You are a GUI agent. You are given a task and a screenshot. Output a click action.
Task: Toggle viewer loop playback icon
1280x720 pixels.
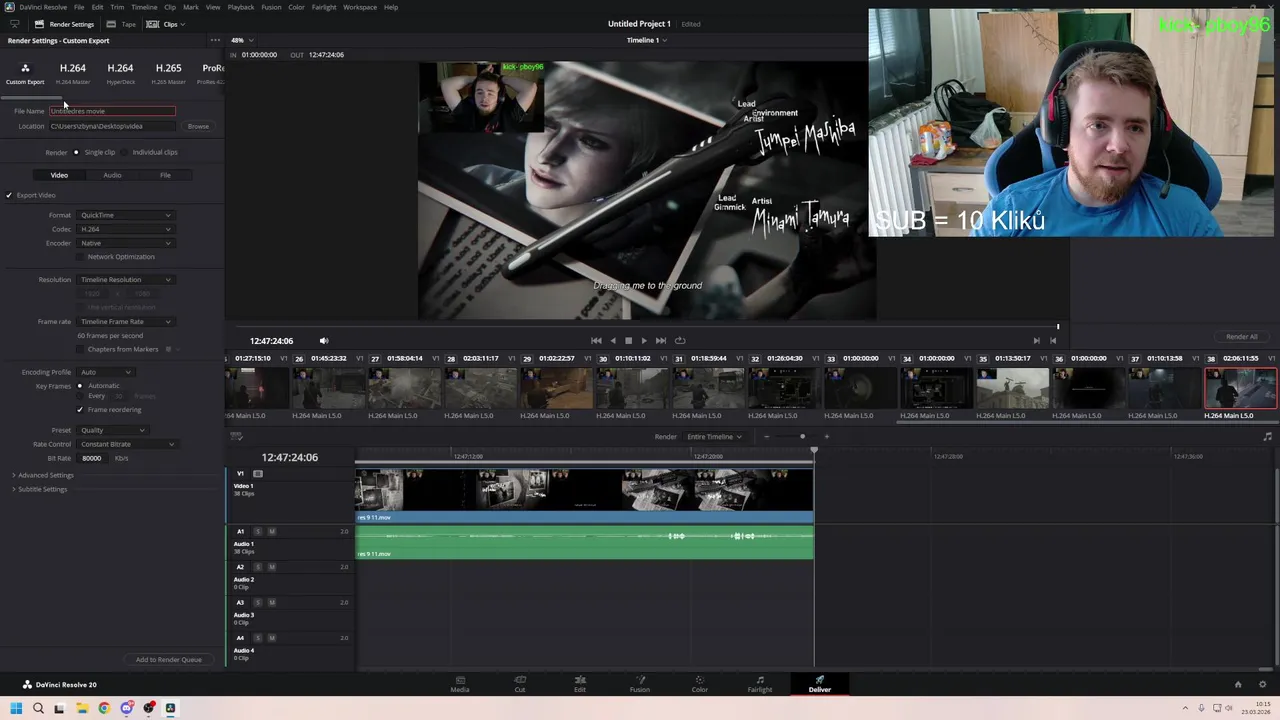point(680,340)
